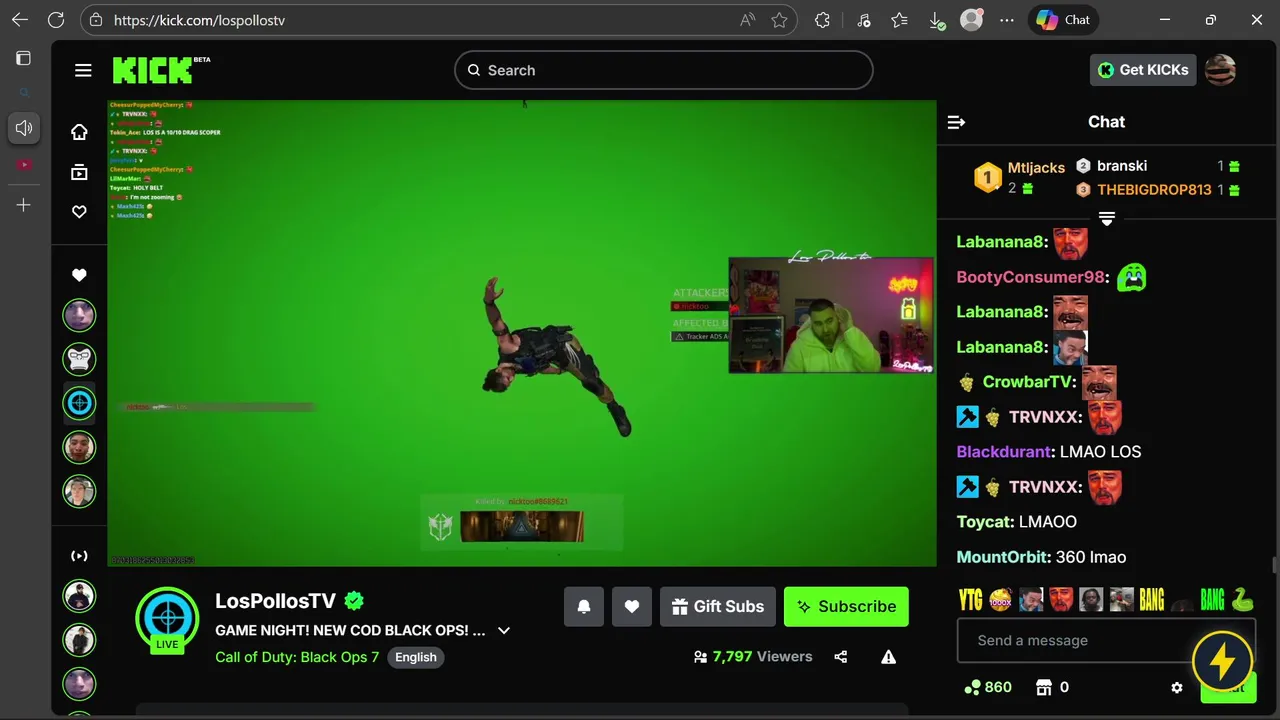
Task: Report the stream using the warning icon
Action: point(888,657)
